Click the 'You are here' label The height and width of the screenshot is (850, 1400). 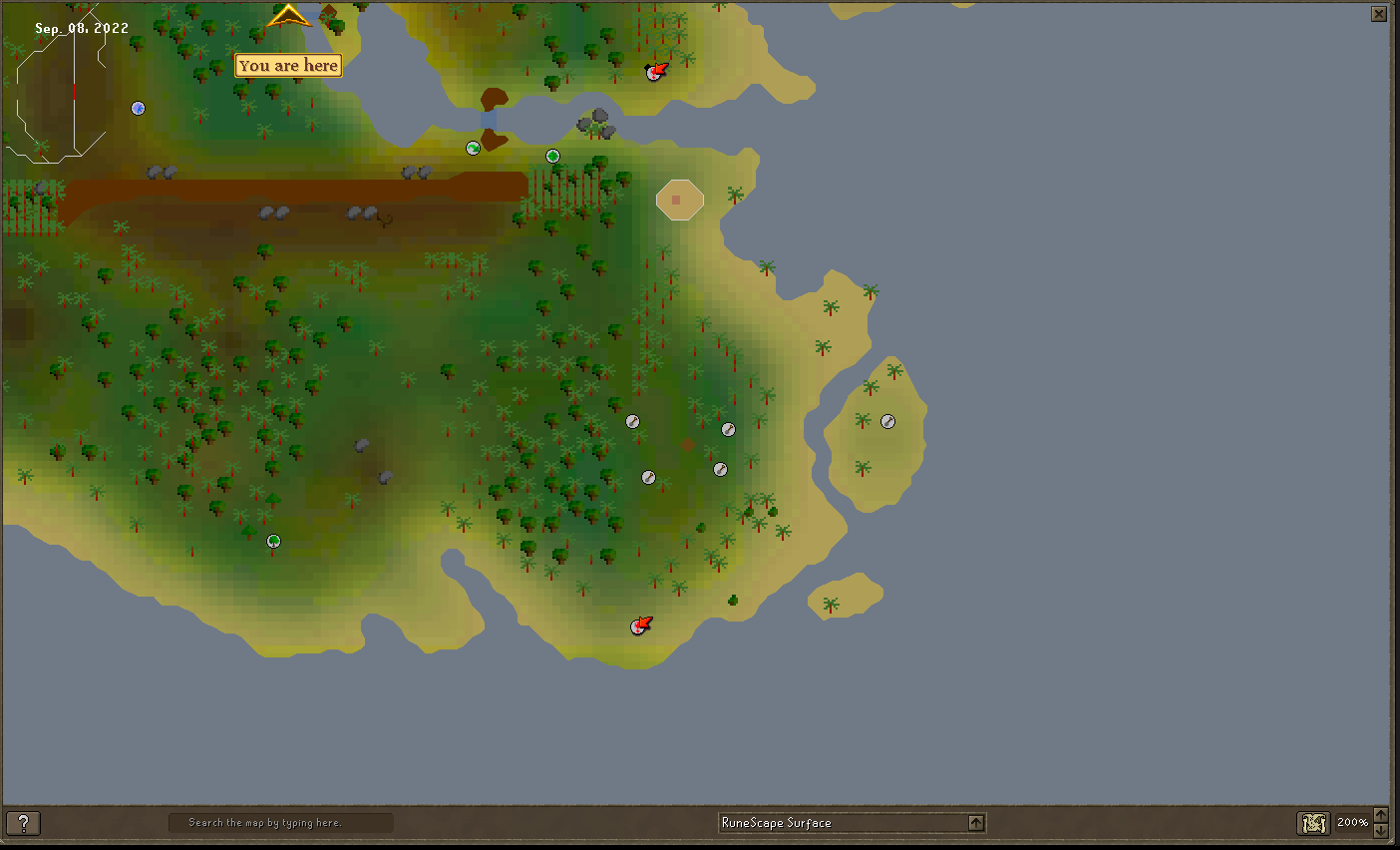pos(288,66)
